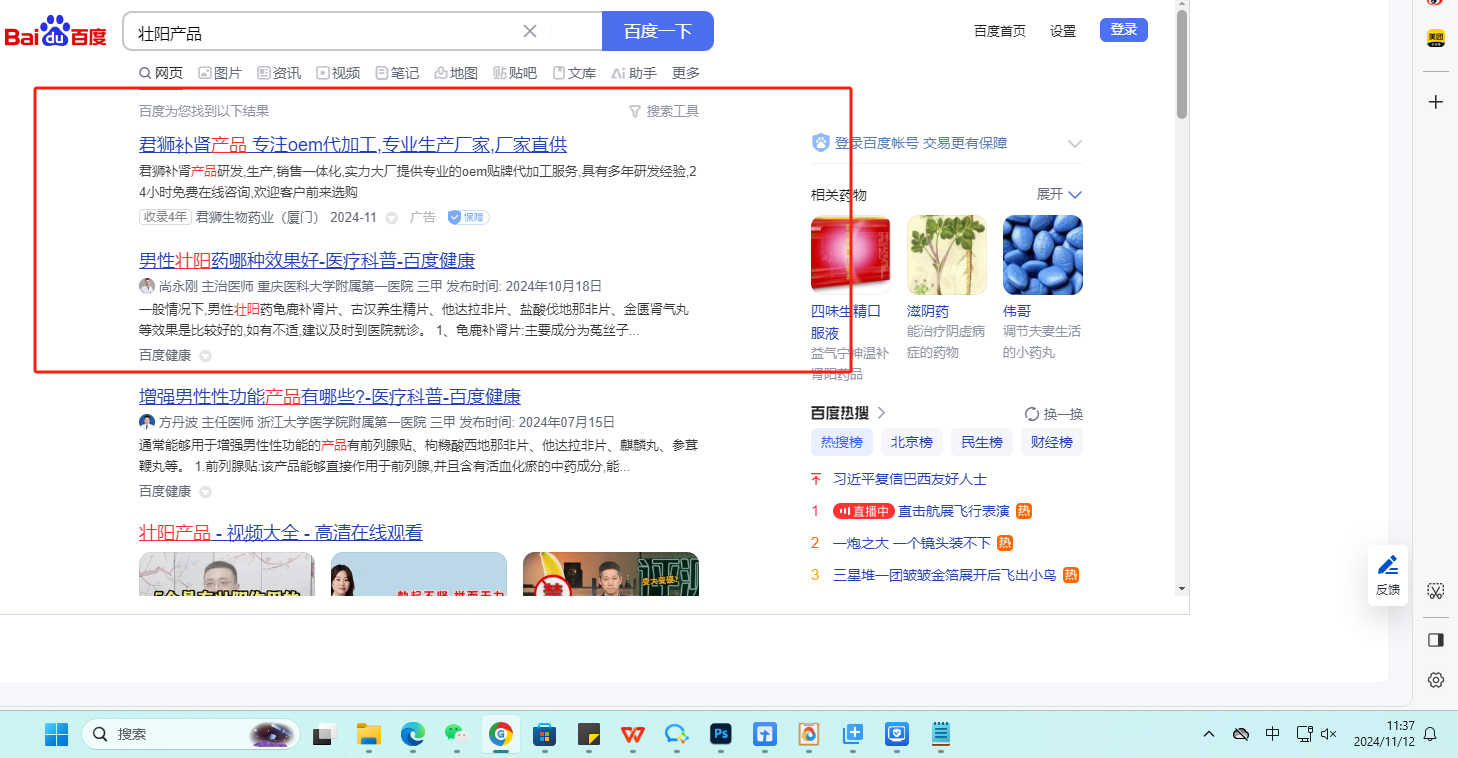This screenshot has height=758, width=1458.
Task: Click the page vertical scrollbar thumb
Action: coord(1182,65)
